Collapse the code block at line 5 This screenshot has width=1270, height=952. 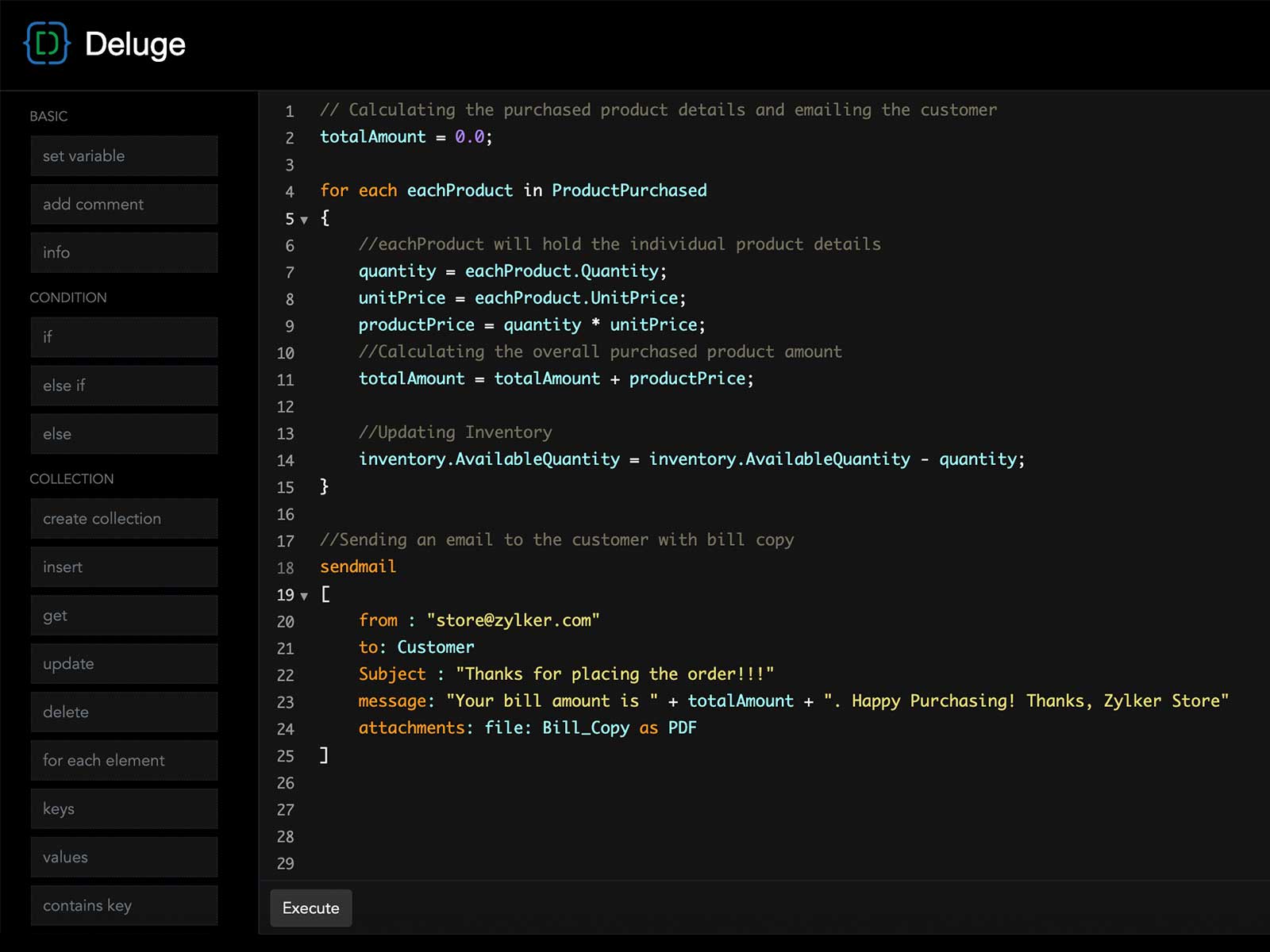[304, 220]
